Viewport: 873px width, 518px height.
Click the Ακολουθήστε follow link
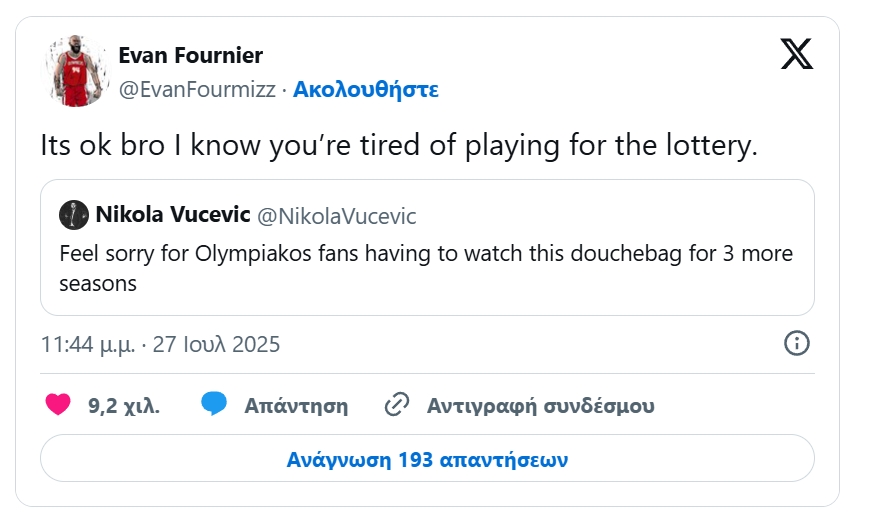[x=366, y=89]
